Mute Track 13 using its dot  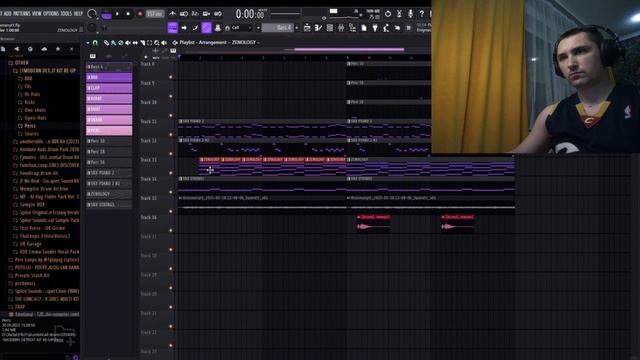pos(171,173)
